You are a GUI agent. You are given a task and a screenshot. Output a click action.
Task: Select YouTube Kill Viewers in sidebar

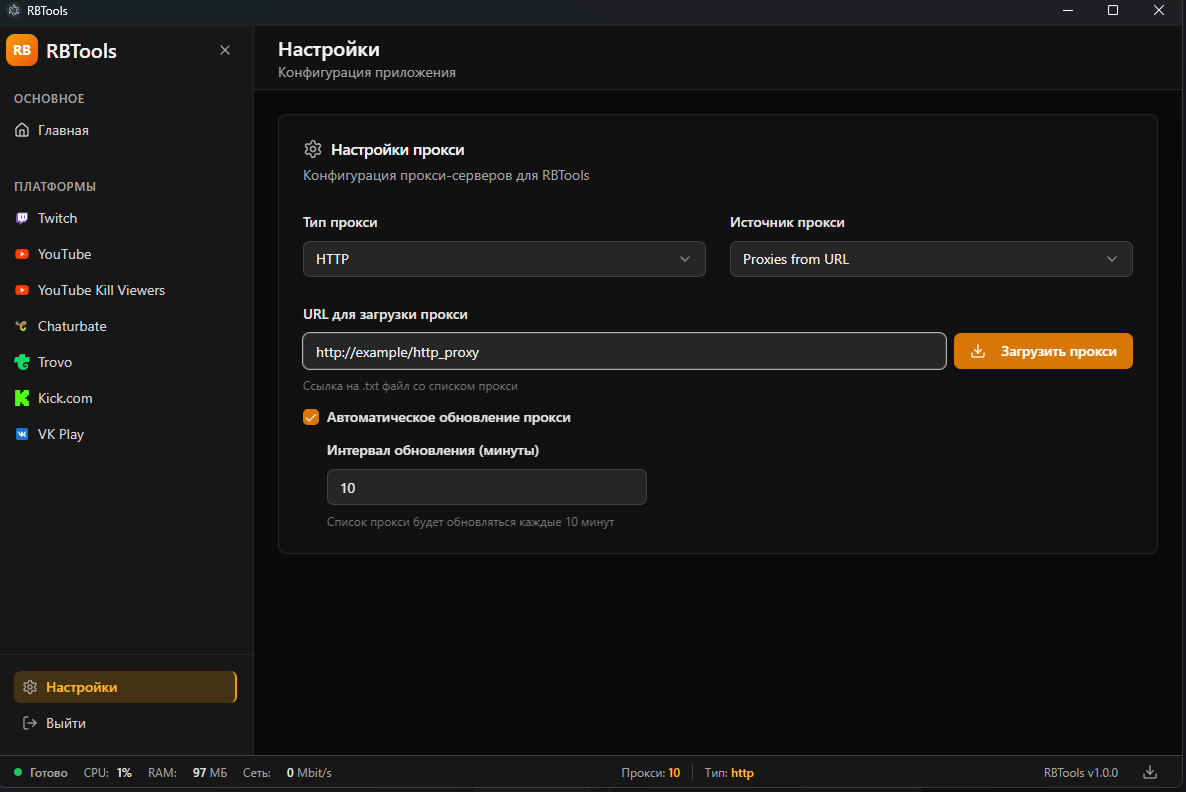point(101,290)
